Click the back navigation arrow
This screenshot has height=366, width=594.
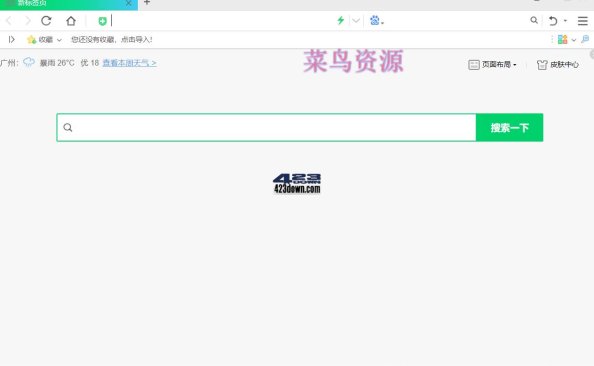click(9, 20)
